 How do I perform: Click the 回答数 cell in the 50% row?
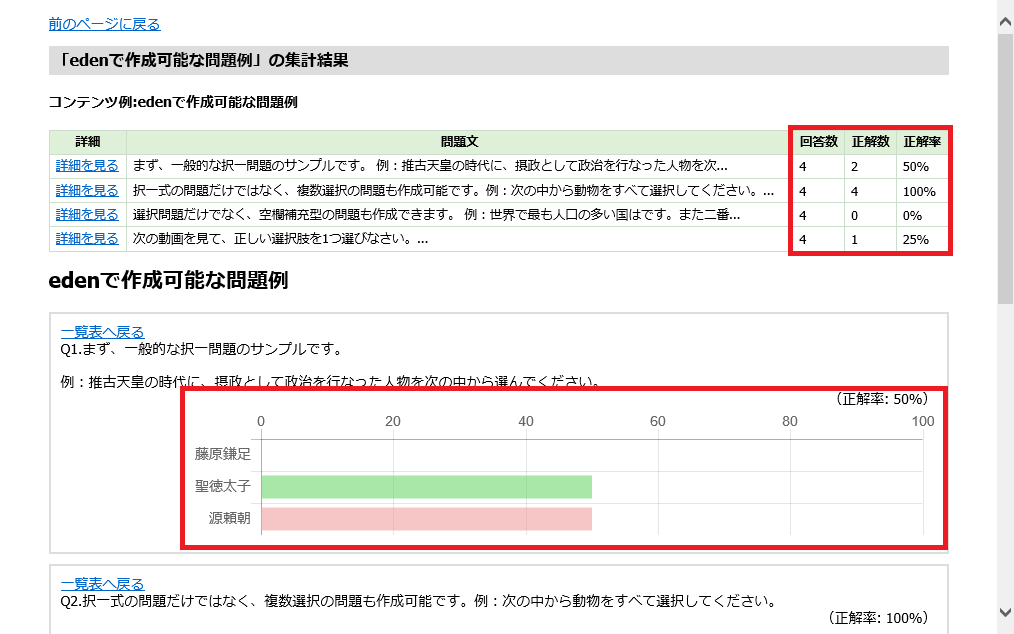click(818, 166)
